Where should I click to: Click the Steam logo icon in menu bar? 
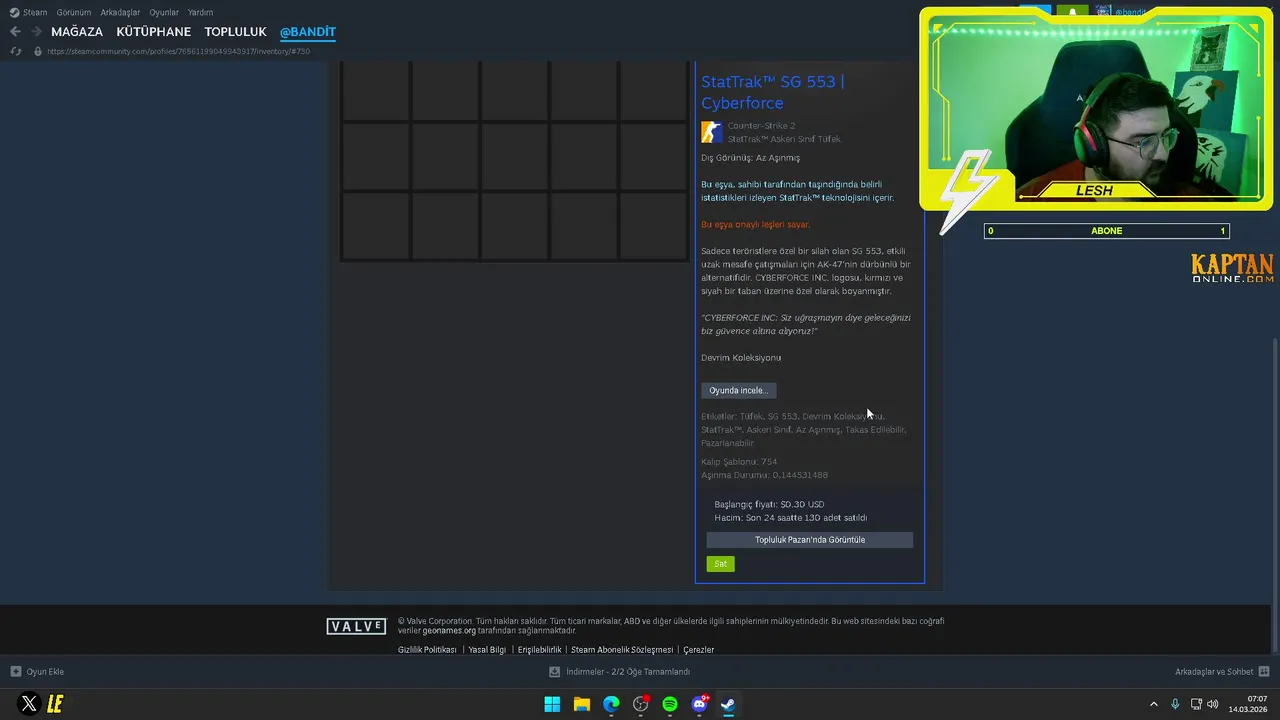(14, 12)
